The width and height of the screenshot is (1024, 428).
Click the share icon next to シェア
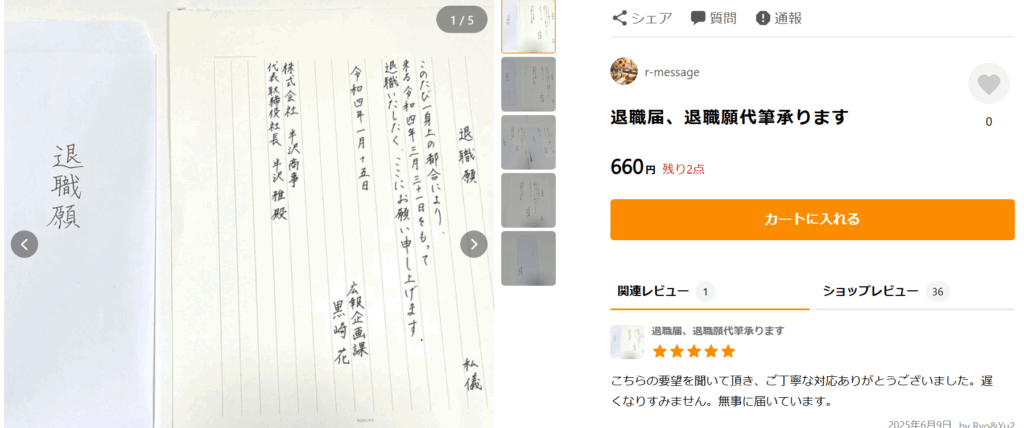(x=619, y=18)
